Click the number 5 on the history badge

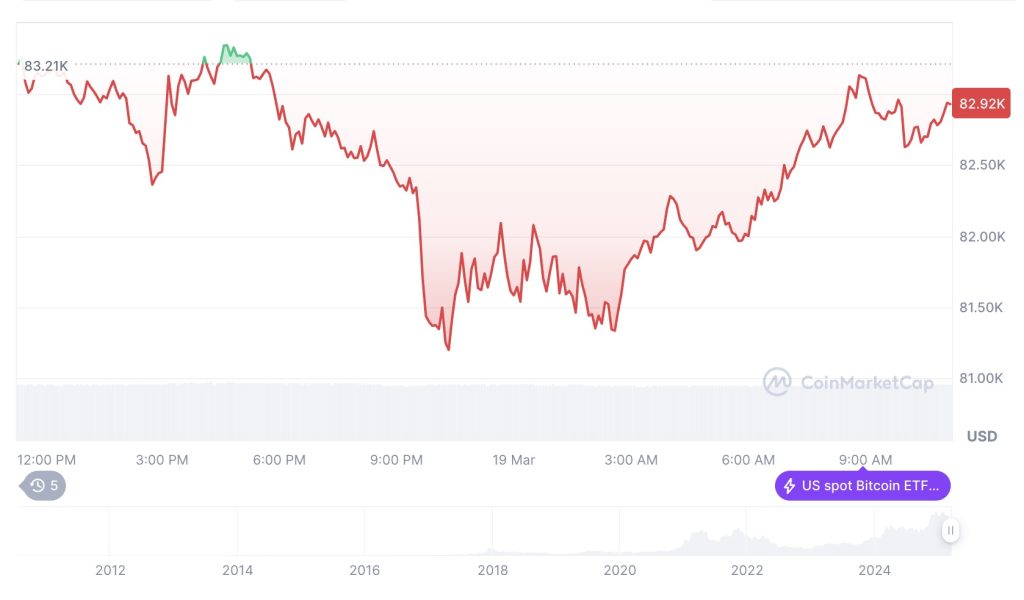[x=54, y=486]
